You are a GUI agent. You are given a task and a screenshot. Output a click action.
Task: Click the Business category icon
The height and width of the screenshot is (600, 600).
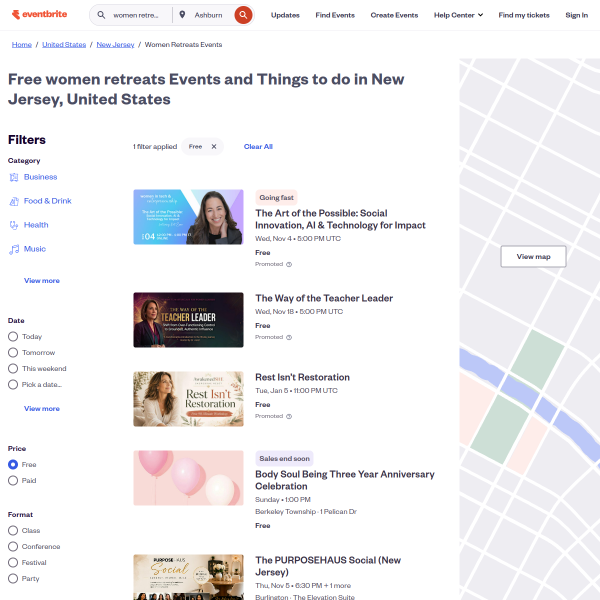(x=14, y=177)
